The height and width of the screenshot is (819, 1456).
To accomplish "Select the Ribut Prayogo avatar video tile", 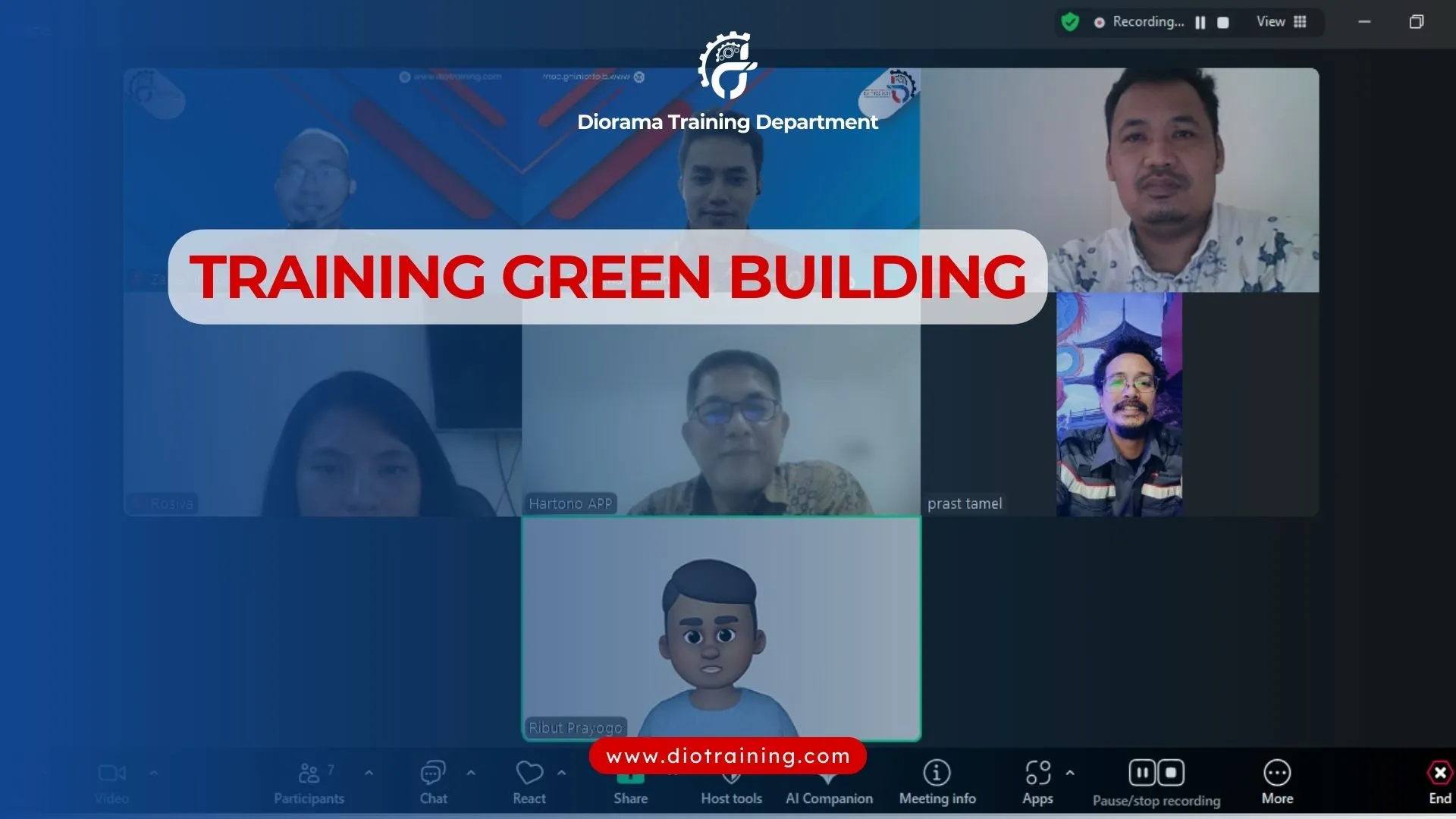I will (x=721, y=629).
